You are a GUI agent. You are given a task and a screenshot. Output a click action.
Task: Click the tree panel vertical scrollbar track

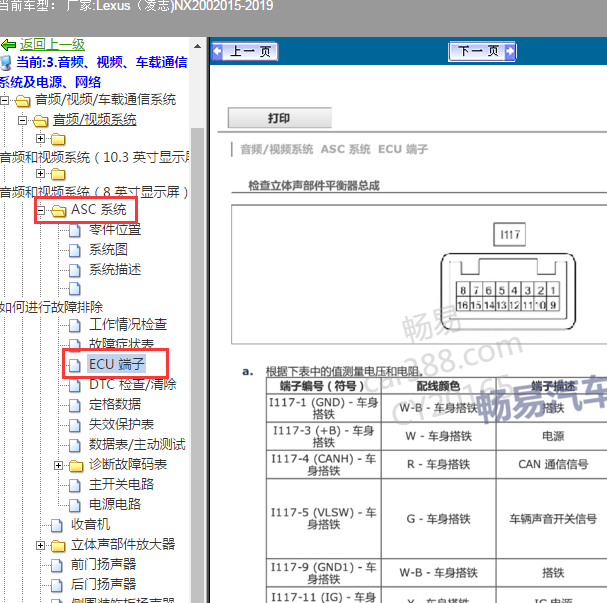(197, 364)
